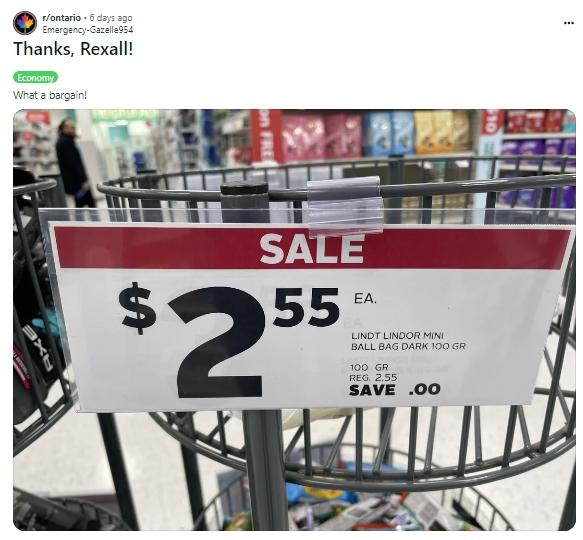Open the sale sign photo in full view

coord(294,320)
